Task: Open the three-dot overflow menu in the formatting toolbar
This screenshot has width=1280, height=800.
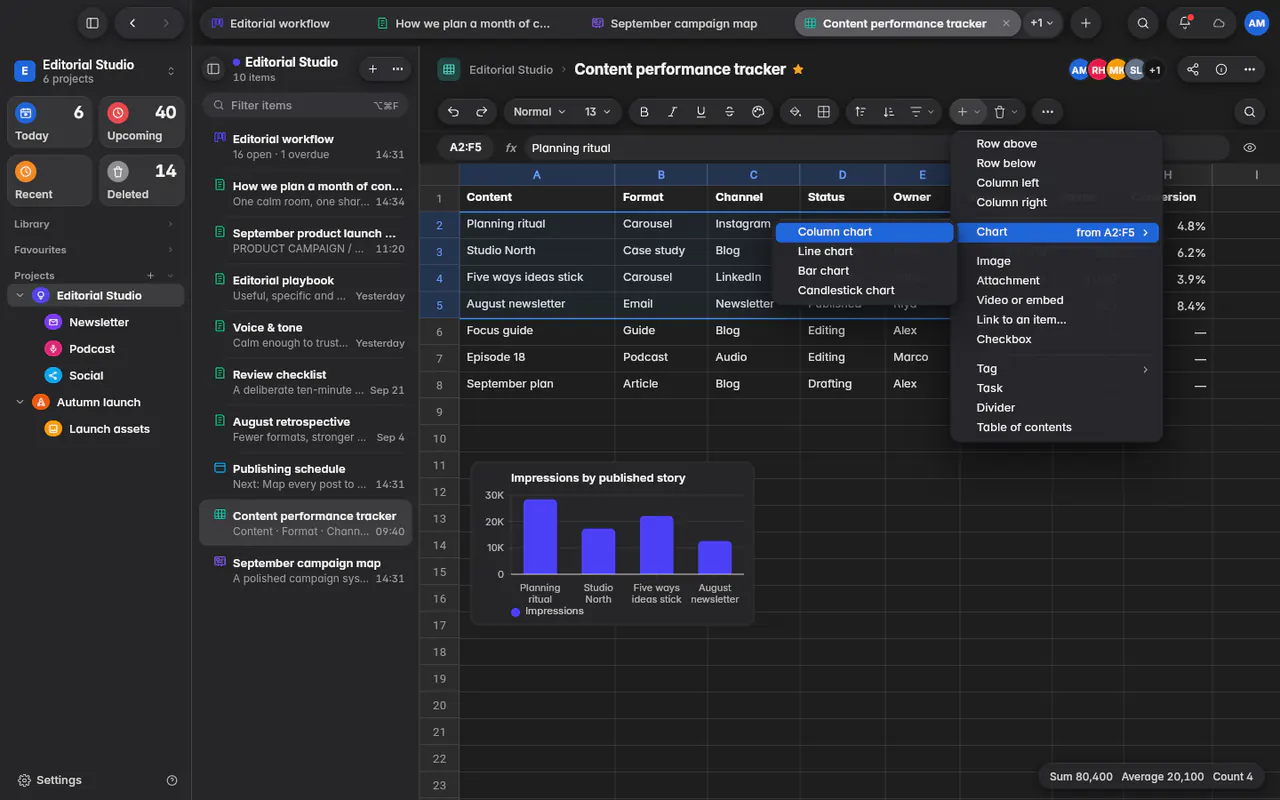Action: click(1047, 112)
